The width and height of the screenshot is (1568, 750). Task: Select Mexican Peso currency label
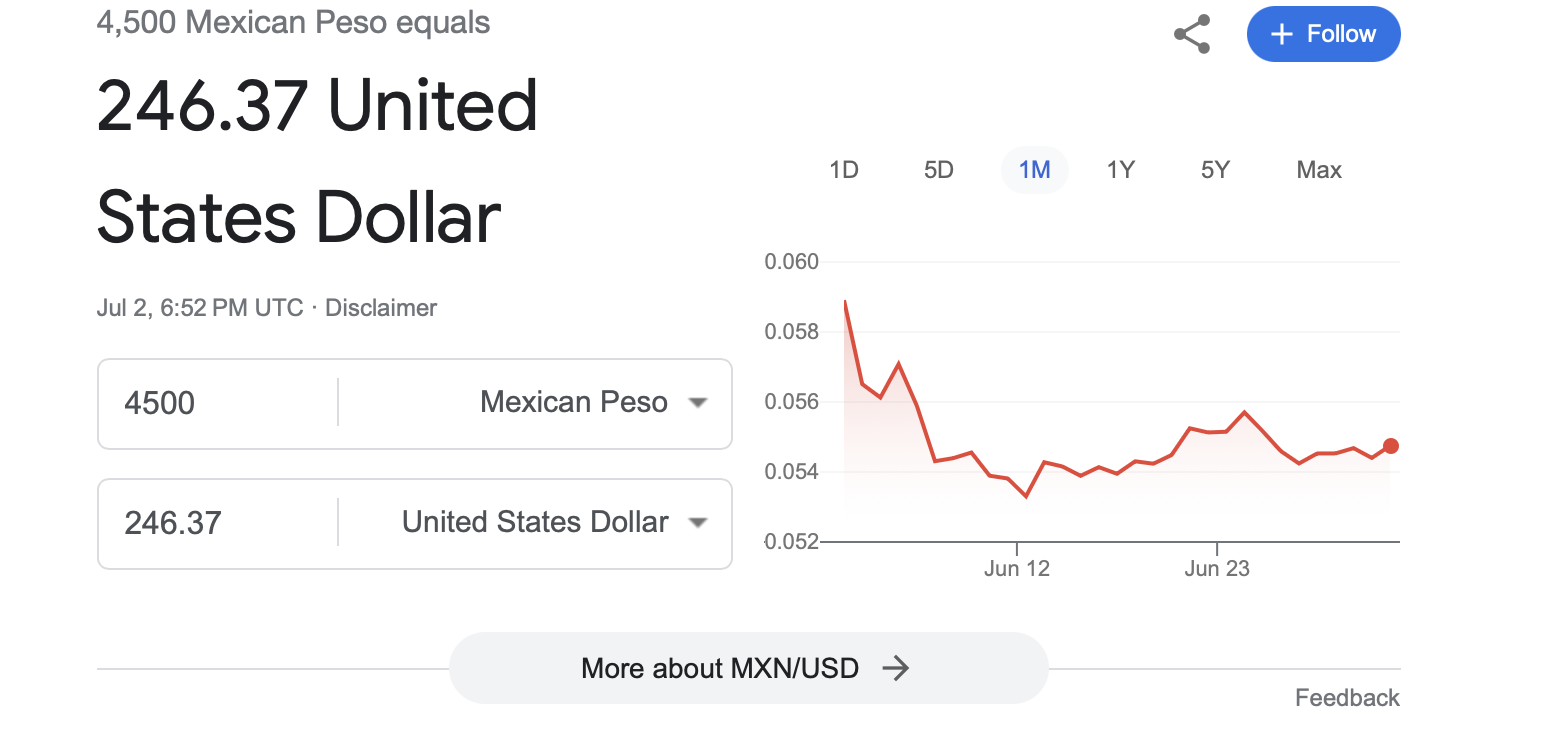point(573,402)
